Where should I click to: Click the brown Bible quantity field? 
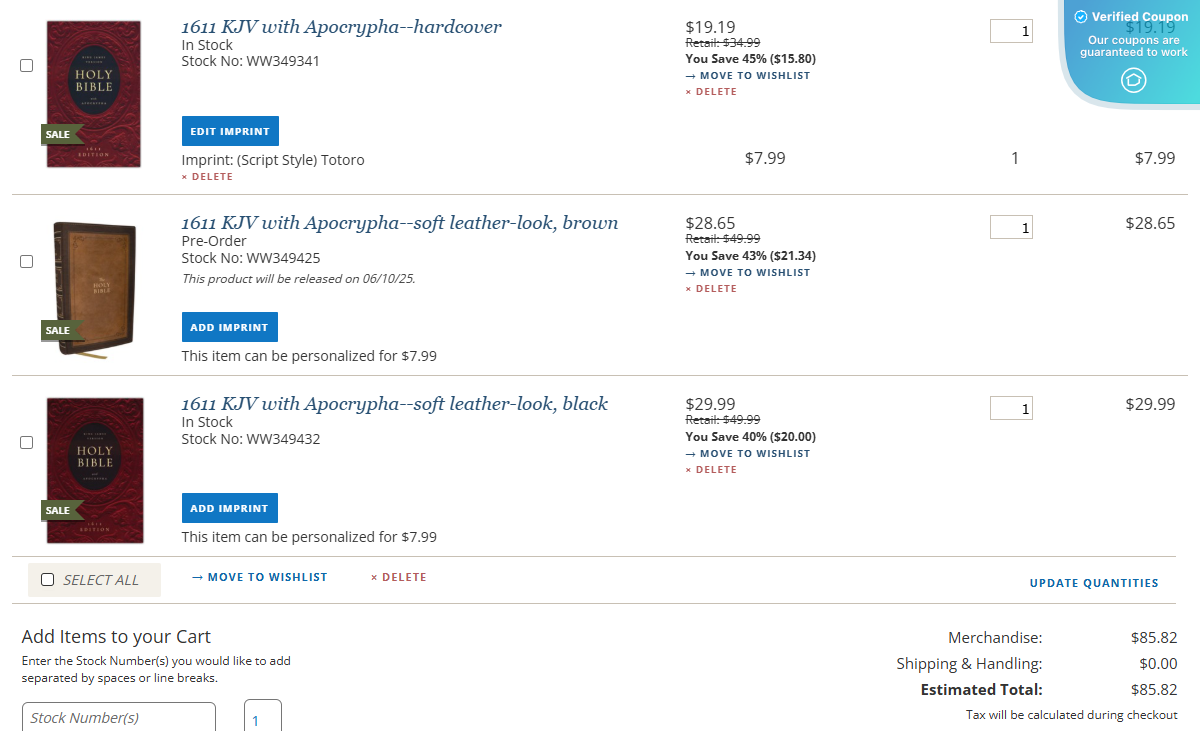click(x=1011, y=228)
